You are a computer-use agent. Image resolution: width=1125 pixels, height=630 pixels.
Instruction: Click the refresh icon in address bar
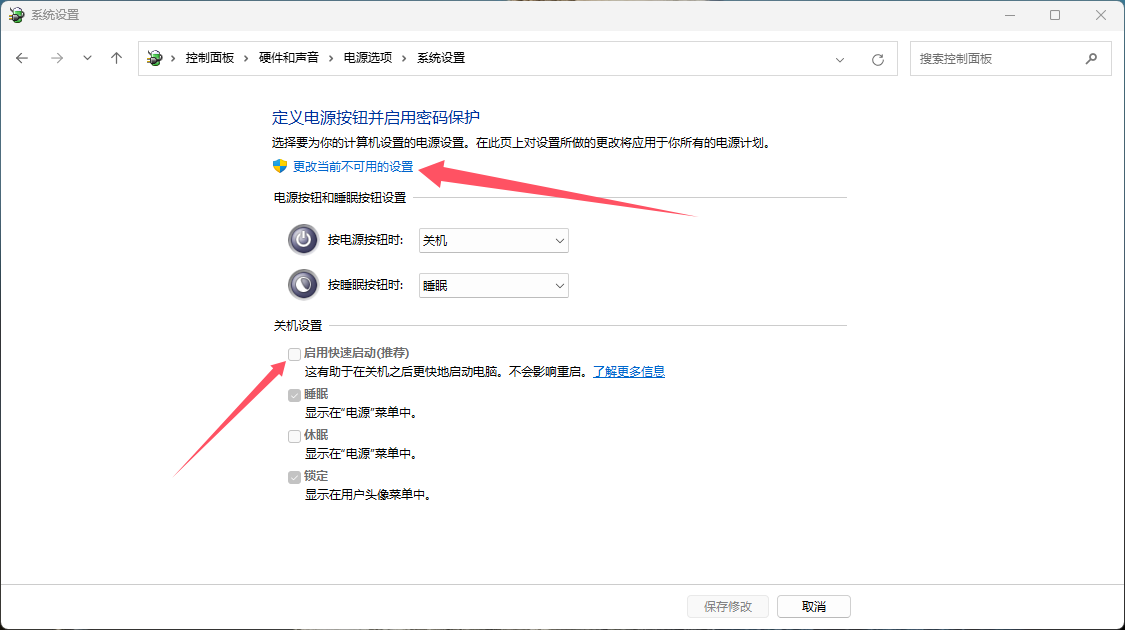coord(877,59)
